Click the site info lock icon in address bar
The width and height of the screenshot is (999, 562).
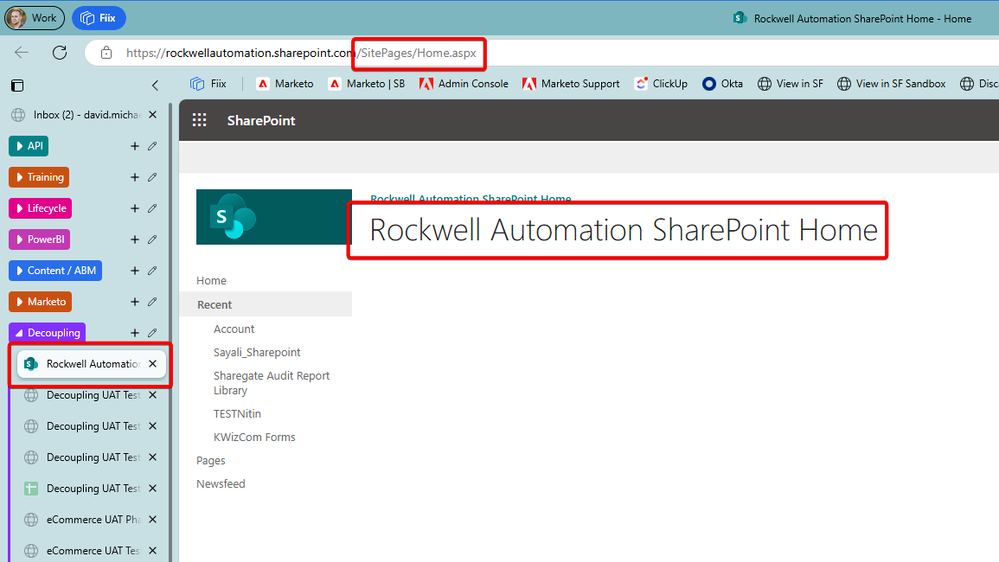(106, 53)
